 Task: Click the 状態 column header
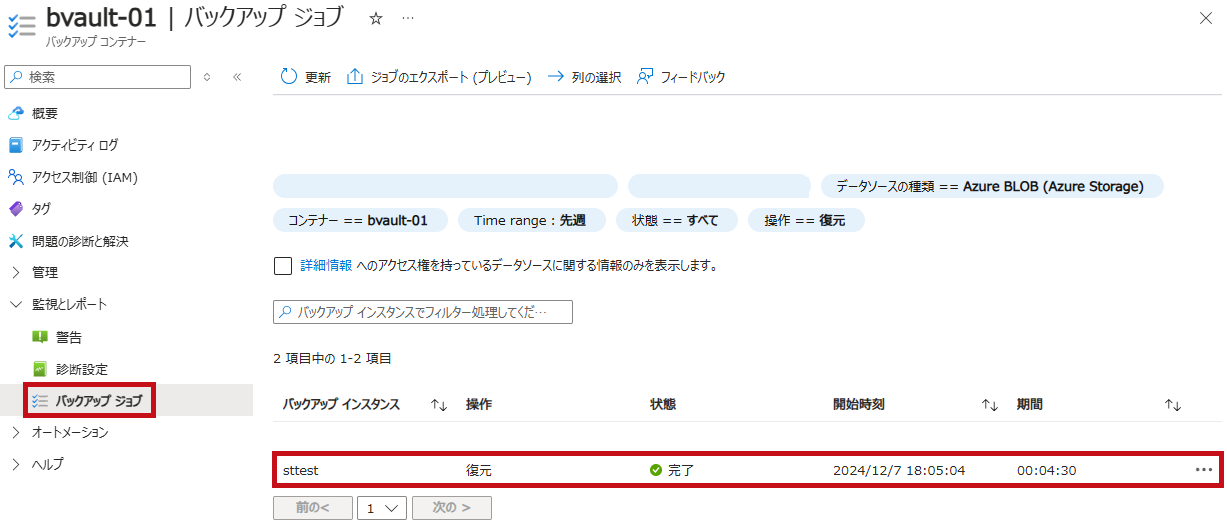(x=663, y=404)
